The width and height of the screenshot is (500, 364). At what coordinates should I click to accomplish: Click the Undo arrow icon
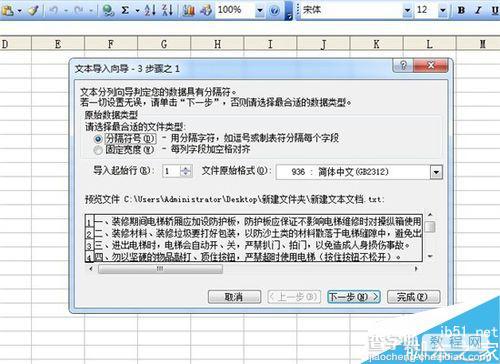click(54, 10)
